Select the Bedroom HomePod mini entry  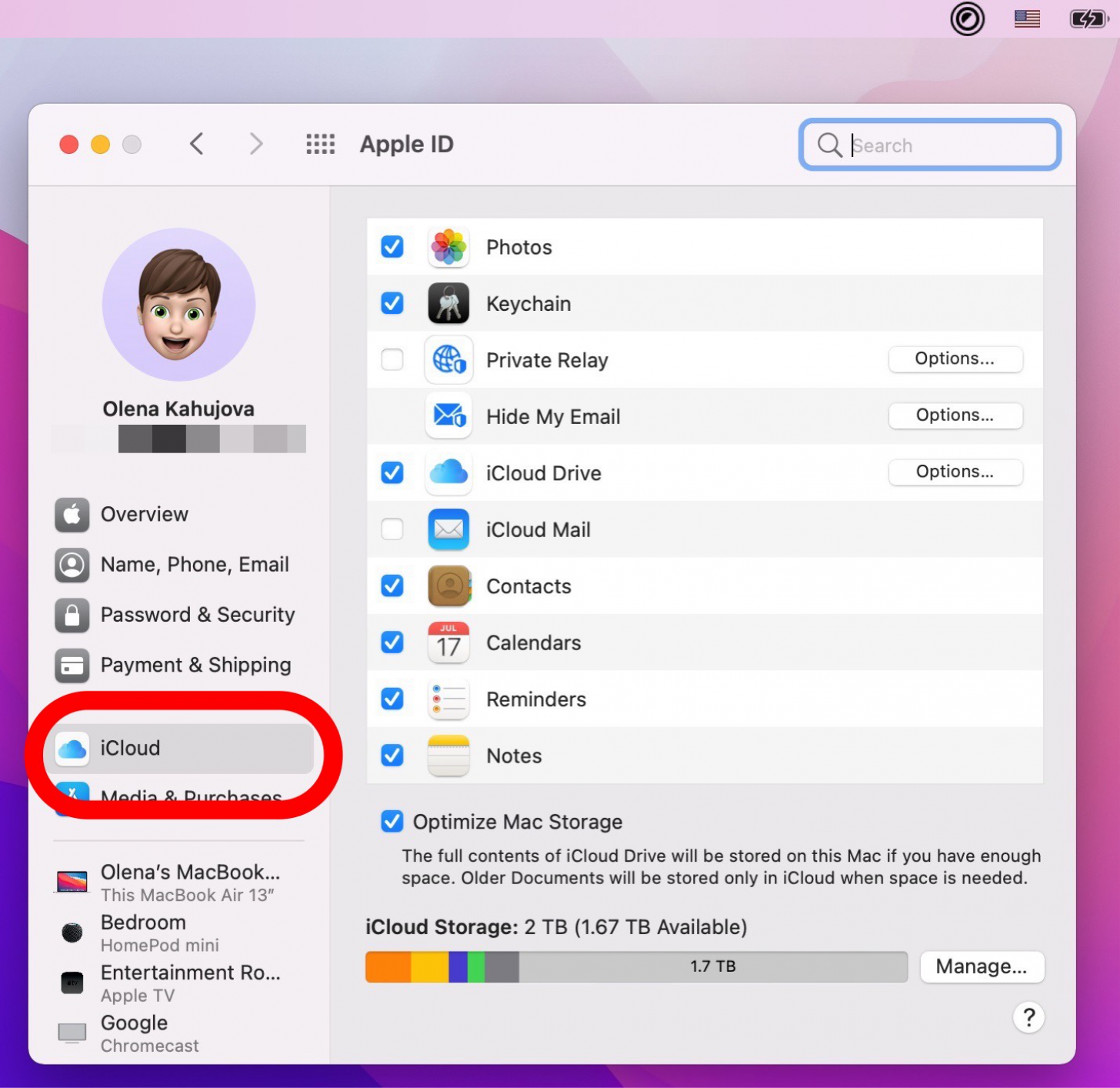coord(178,933)
